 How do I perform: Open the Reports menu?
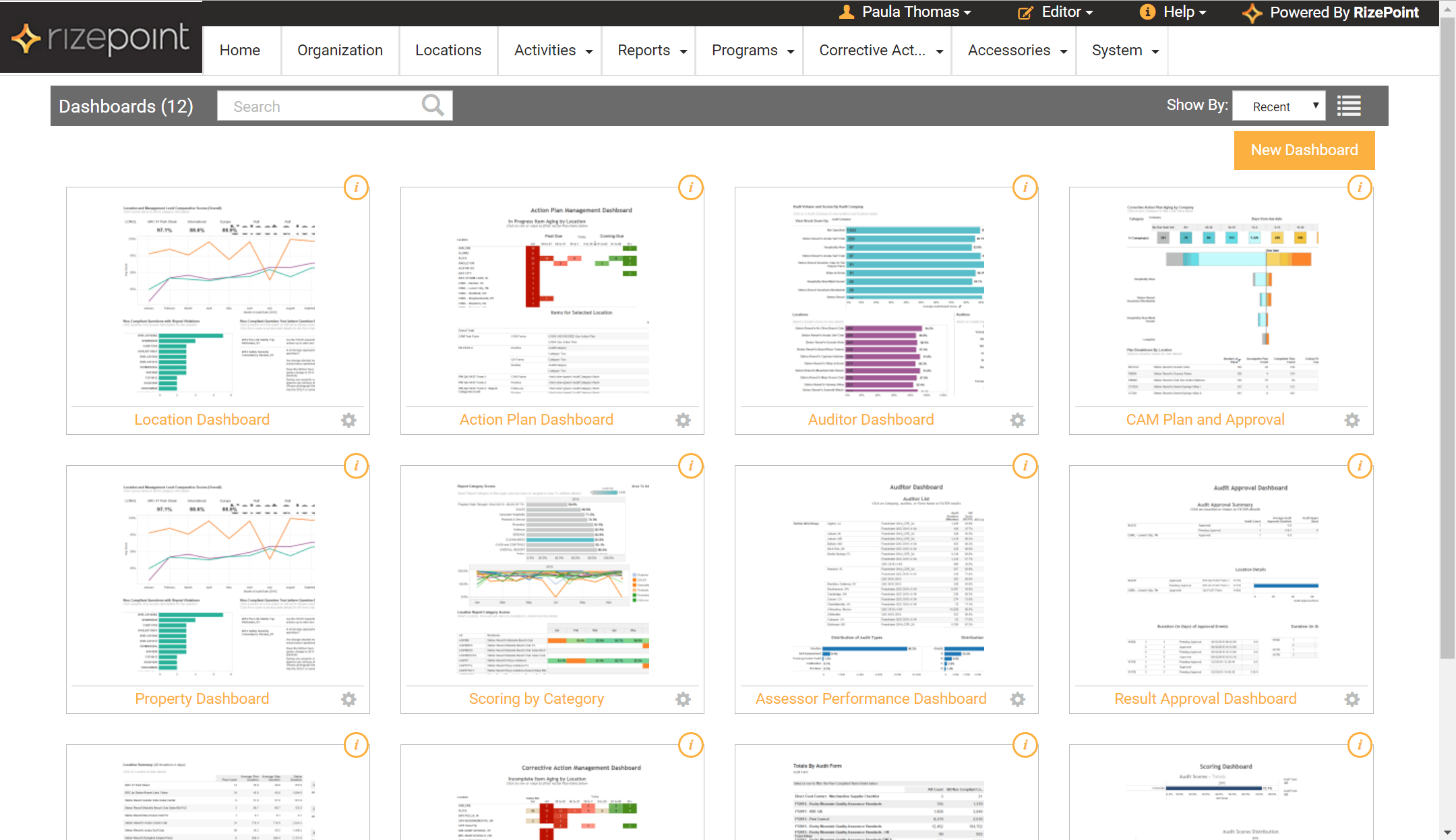tap(651, 51)
